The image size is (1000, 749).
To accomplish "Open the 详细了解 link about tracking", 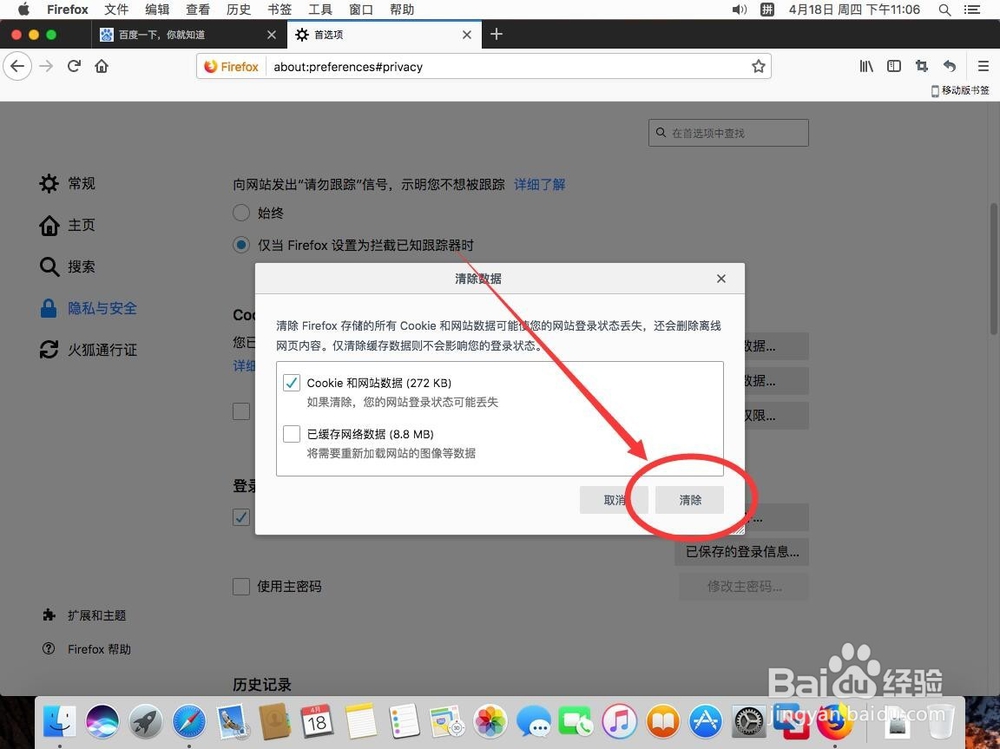I will point(539,184).
